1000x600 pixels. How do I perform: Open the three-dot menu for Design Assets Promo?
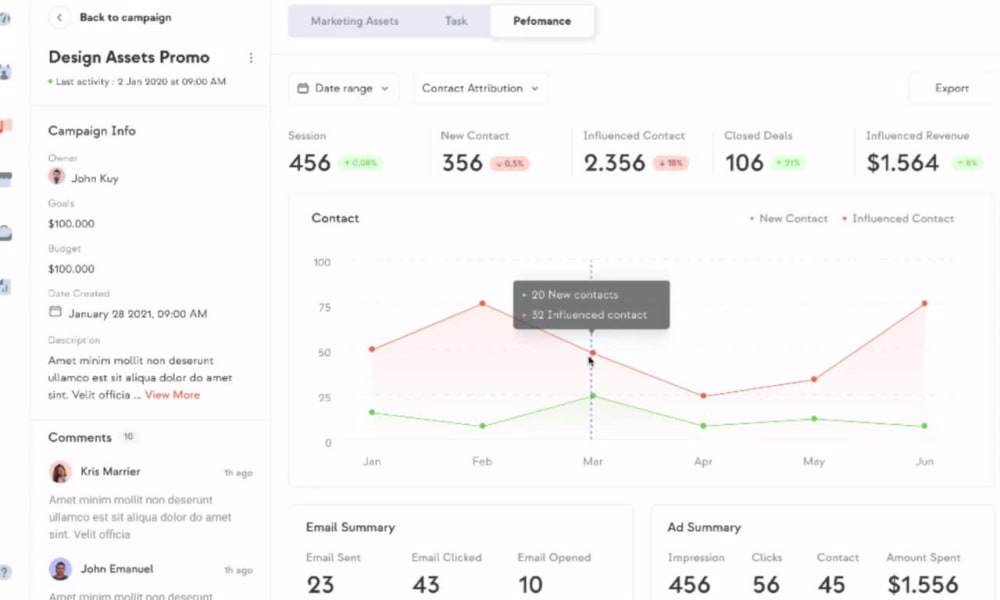pyautogui.click(x=251, y=58)
